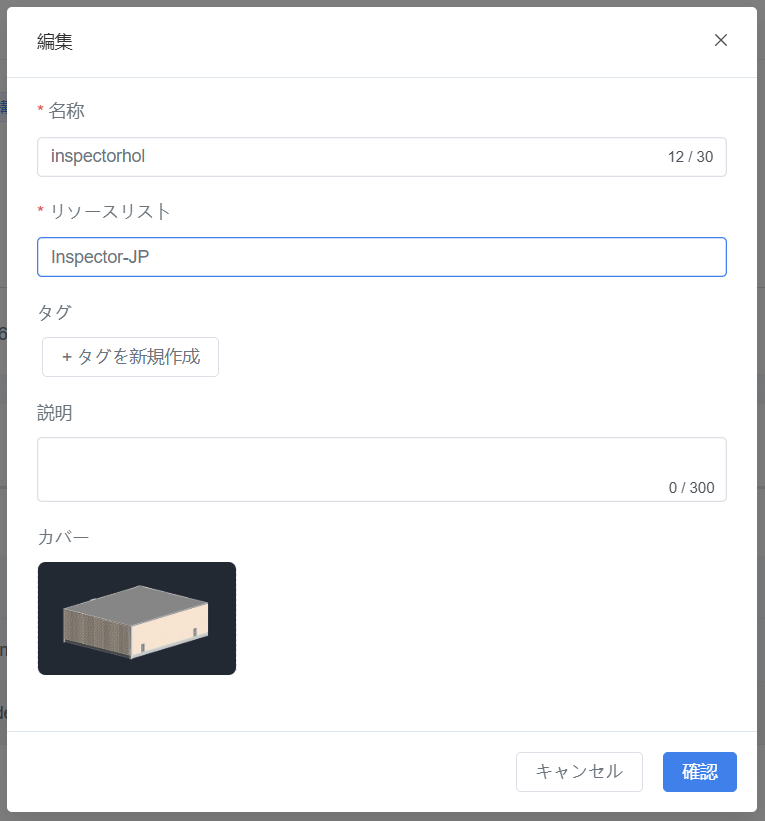Close the 編集 dialog with X icon
This screenshot has width=765, height=821.
point(720,40)
